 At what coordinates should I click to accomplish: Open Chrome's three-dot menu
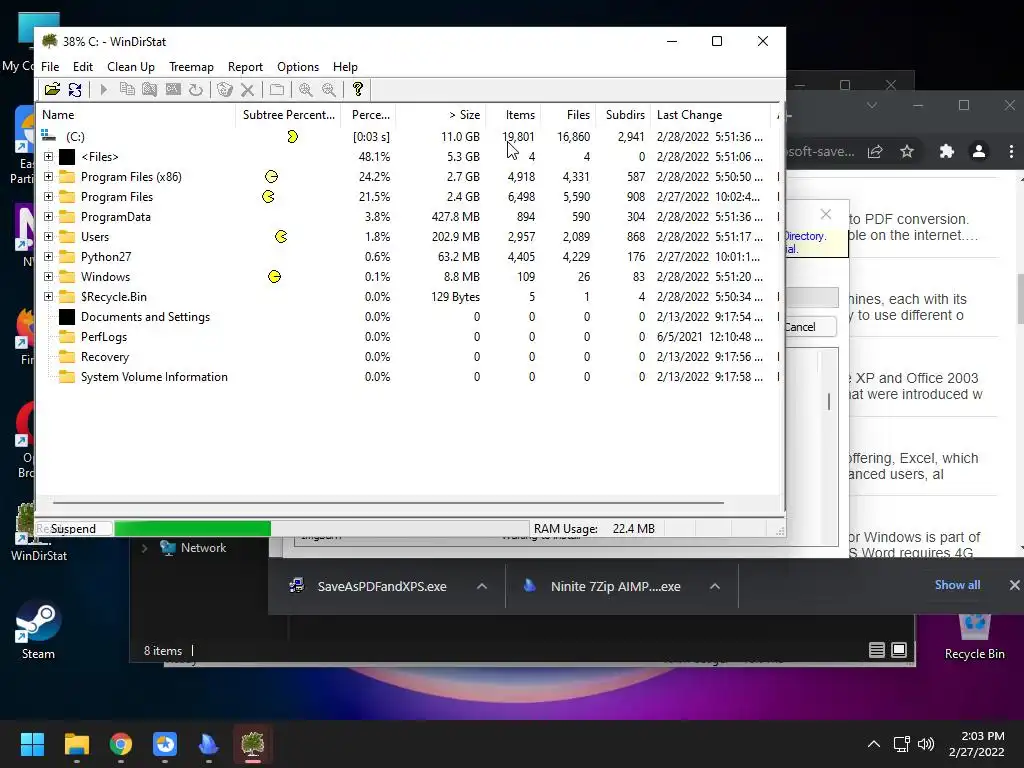[1011, 152]
